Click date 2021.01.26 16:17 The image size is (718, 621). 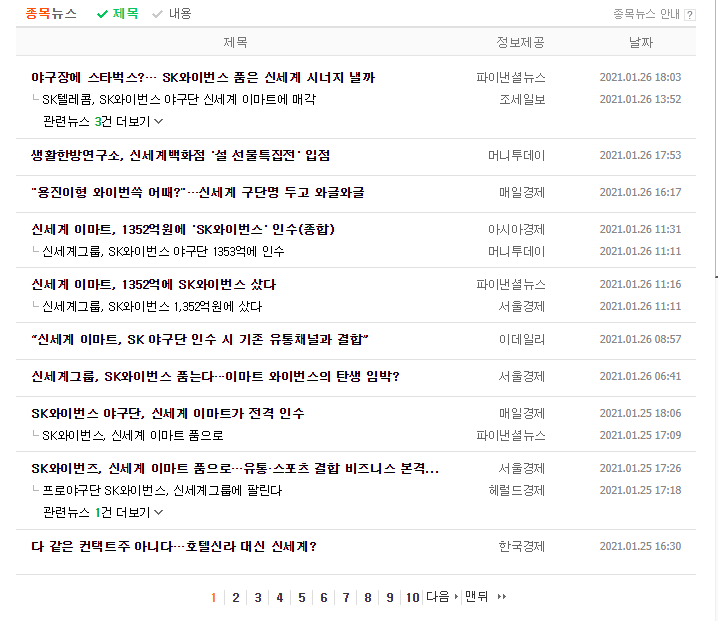pos(640,192)
